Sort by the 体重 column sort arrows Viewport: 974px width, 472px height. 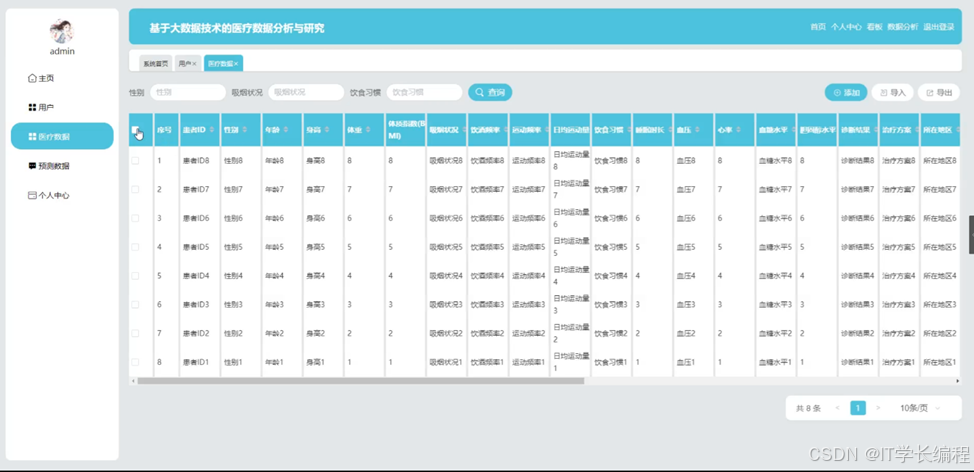(368, 130)
